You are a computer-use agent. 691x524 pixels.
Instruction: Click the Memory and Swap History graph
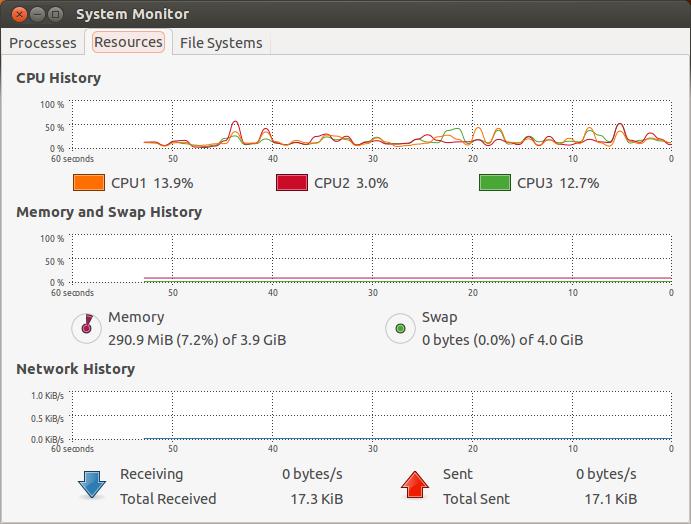(370, 259)
